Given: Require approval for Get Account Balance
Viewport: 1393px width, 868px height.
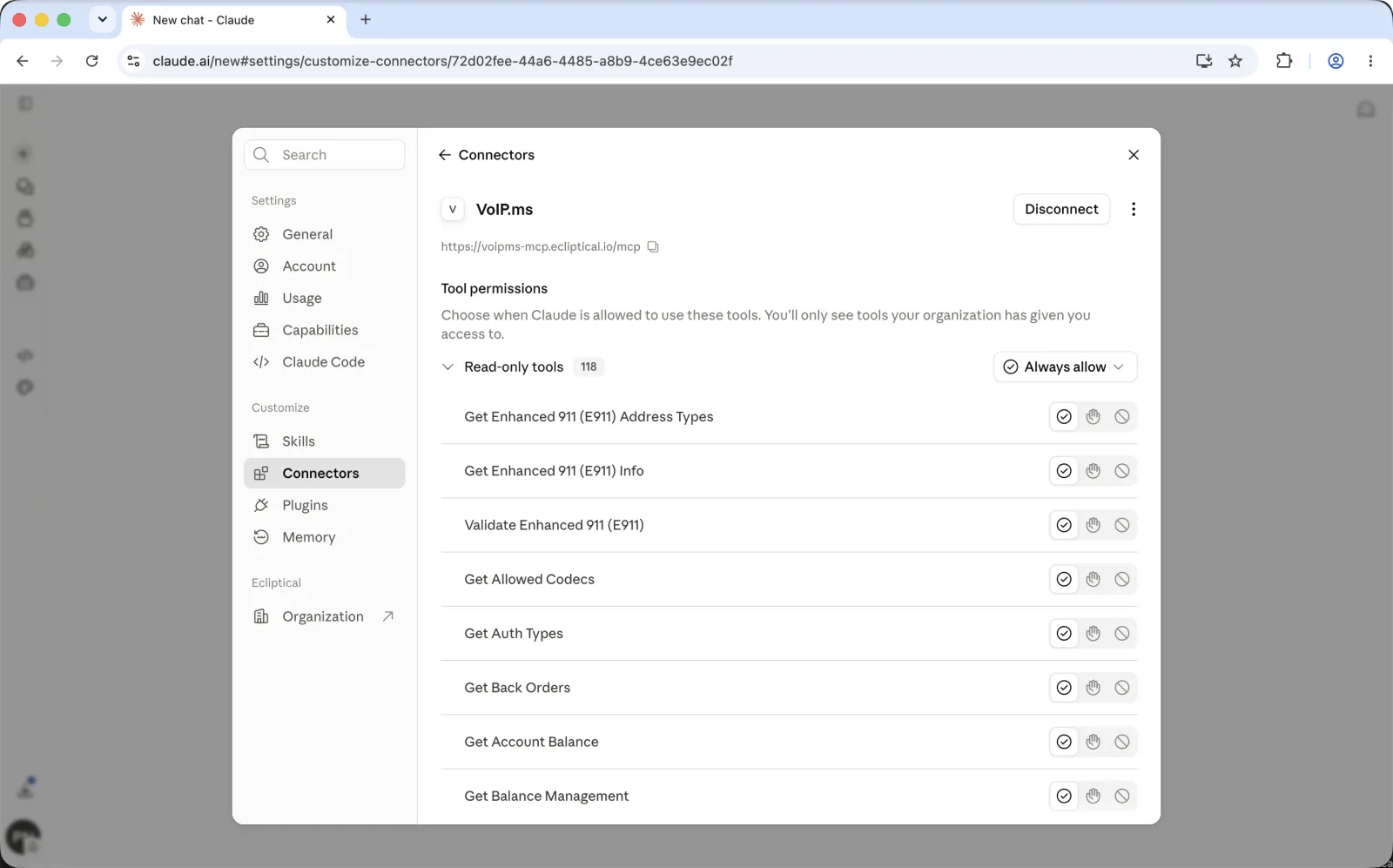Looking at the screenshot, I should pos(1094,742).
